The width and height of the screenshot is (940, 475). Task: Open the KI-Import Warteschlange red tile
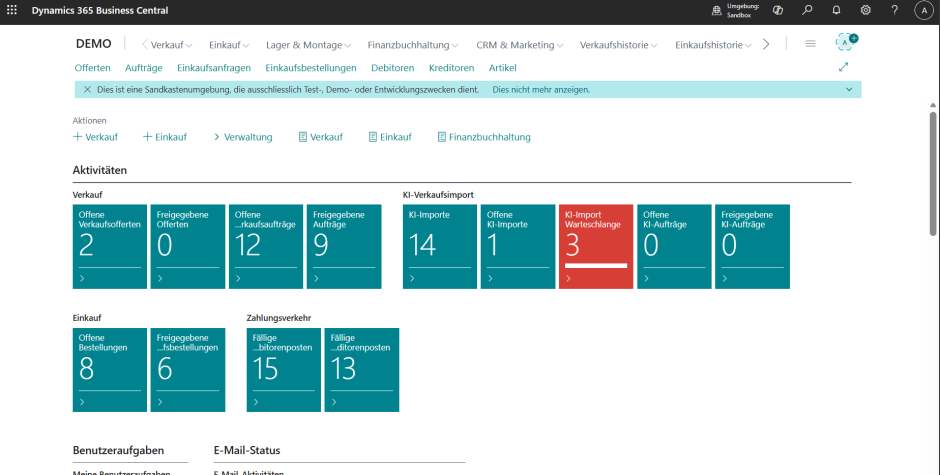click(596, 246)
